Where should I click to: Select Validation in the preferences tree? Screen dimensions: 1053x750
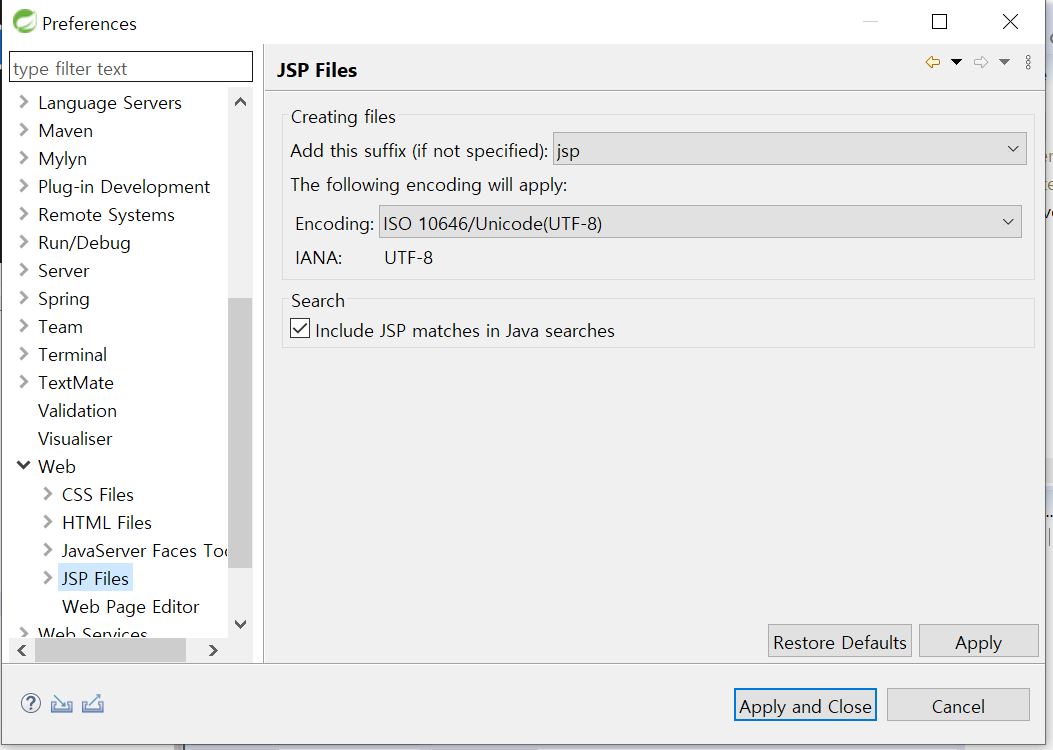coord(77,410)
